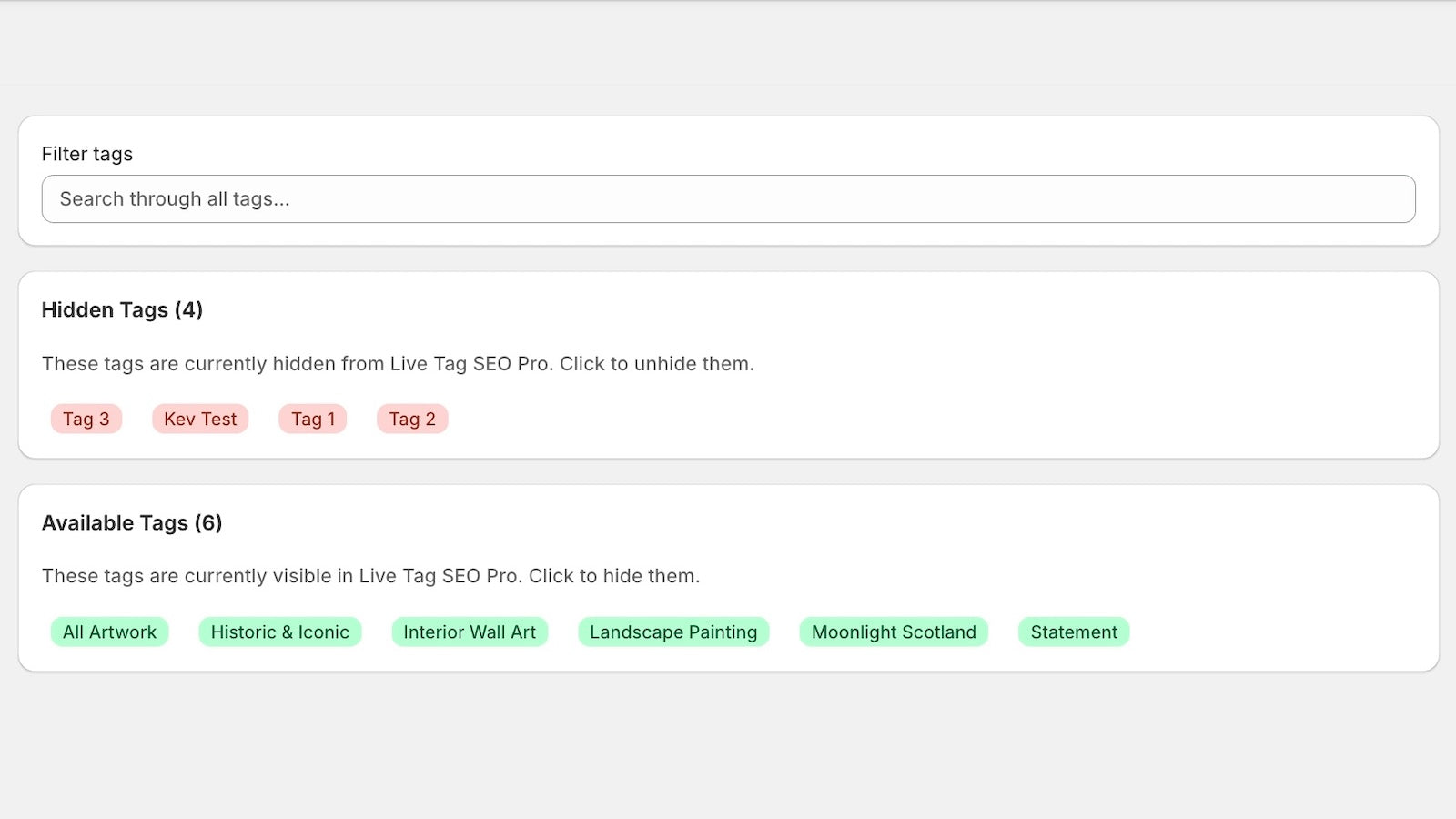Hide the 'Interior Wall Art' tag
Screen dimensions: 1456x819
470,632
